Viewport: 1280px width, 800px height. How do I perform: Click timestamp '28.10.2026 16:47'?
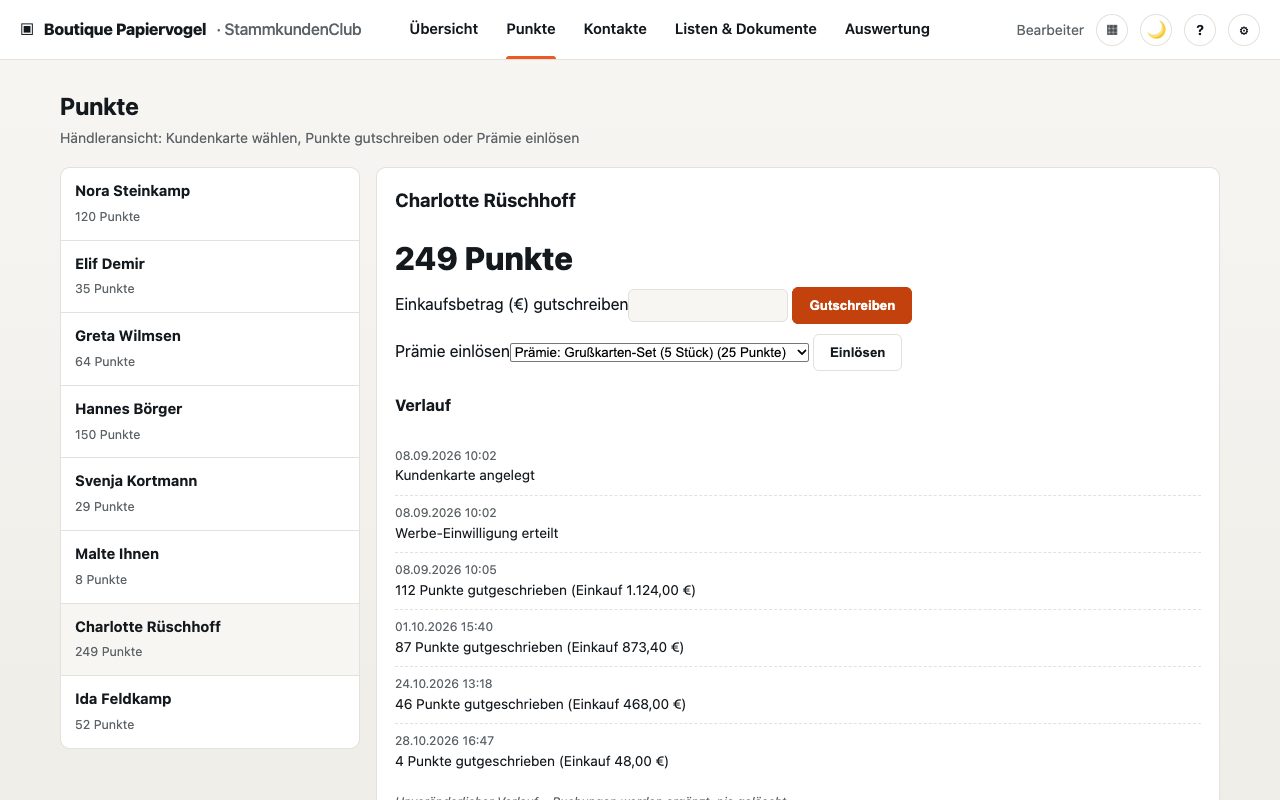[x=444, y=741]
